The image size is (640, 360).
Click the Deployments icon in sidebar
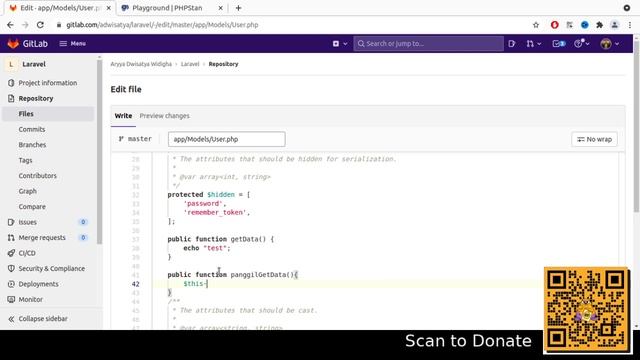tap(11, 284)
